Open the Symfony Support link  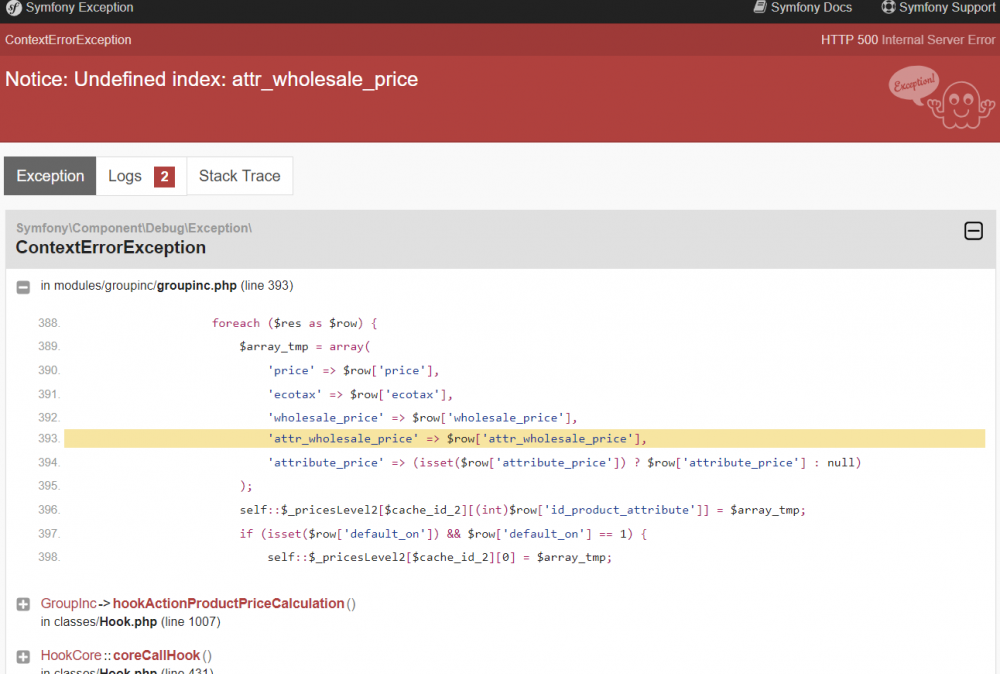pyautogui.click(x=938, y=8)
